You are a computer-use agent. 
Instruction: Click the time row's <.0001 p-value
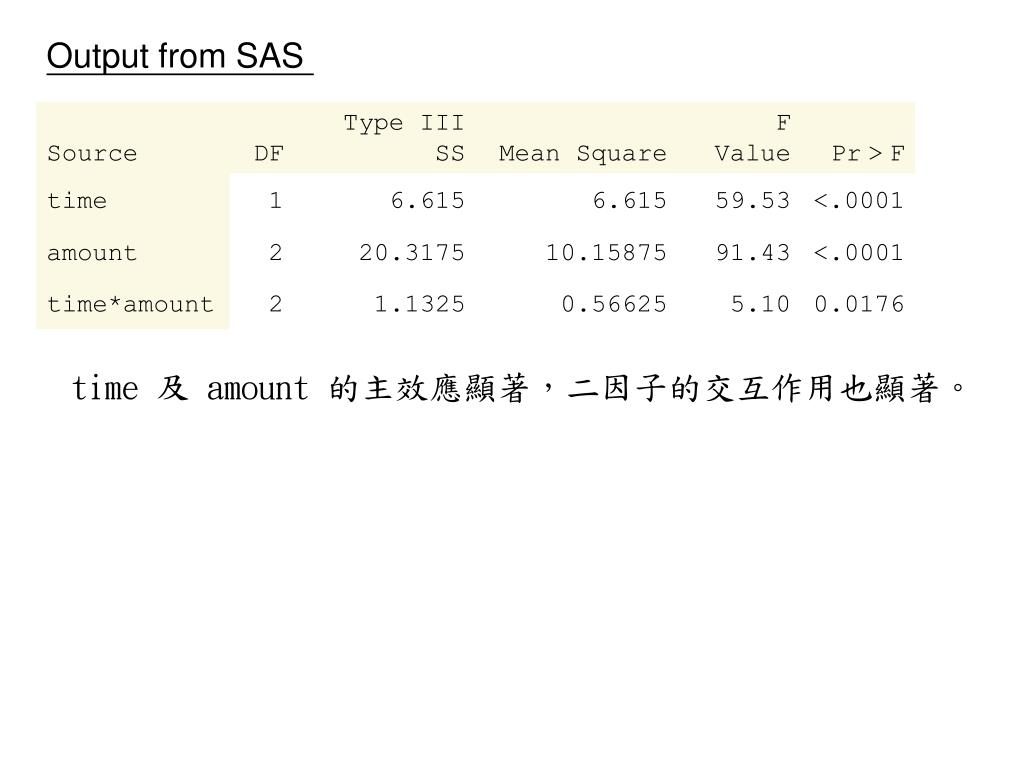tap(859, 200)
